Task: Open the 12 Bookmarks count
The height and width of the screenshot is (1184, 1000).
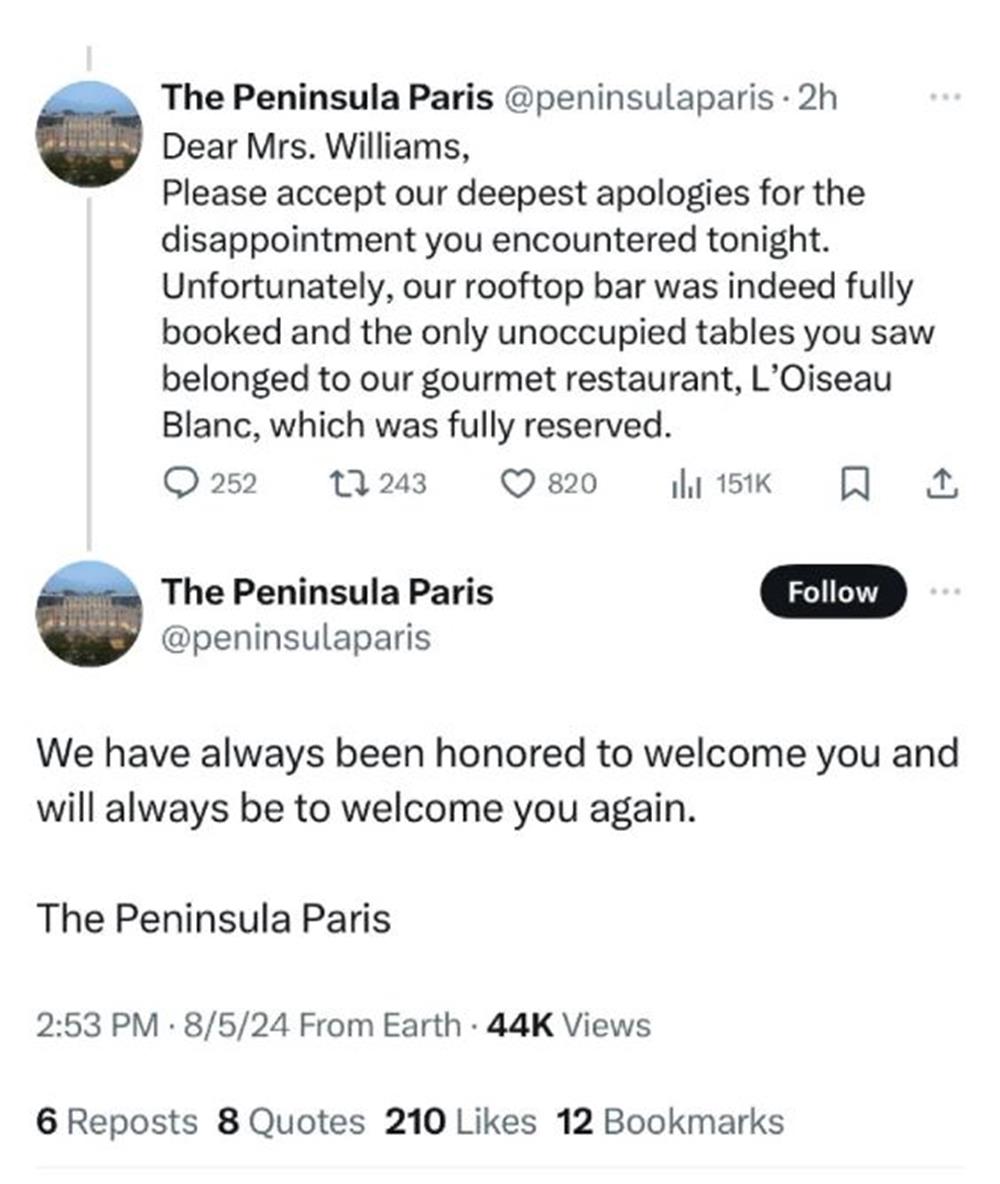Action: coord(670,1121)
